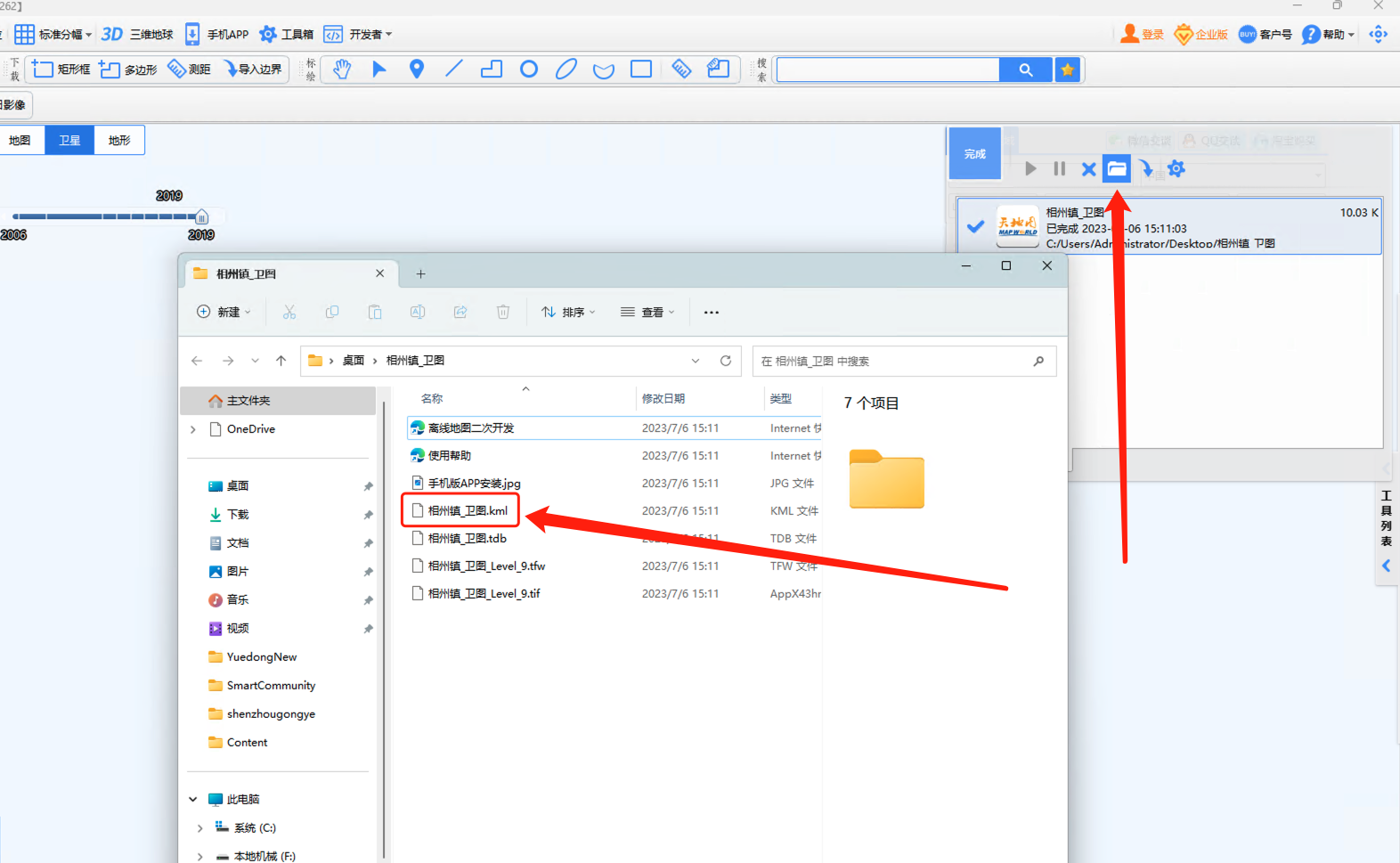
Task: Select the line drawing tool
Action: [x=454, y=69]
